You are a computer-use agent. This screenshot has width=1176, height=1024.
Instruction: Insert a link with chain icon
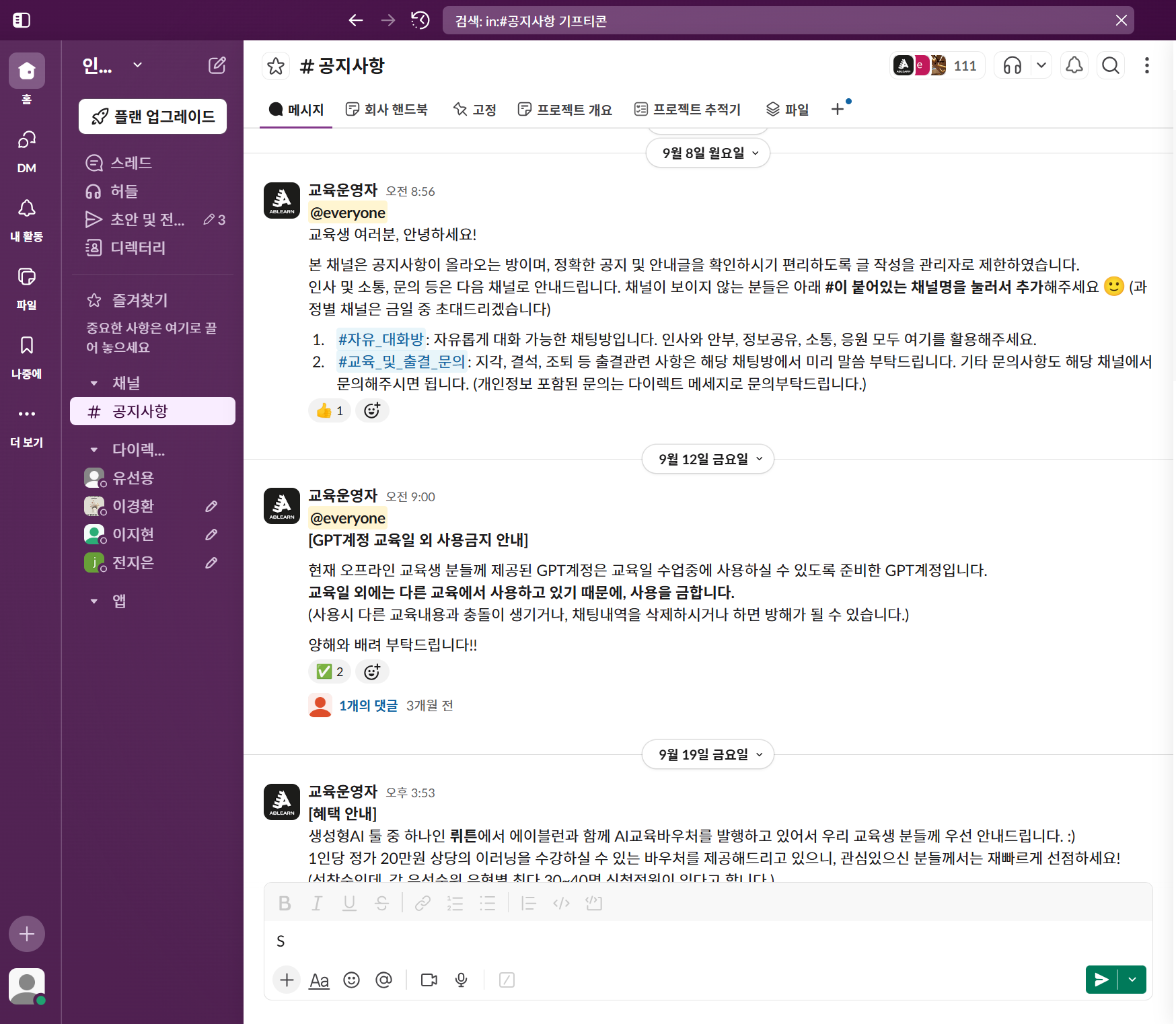[422, 904]
